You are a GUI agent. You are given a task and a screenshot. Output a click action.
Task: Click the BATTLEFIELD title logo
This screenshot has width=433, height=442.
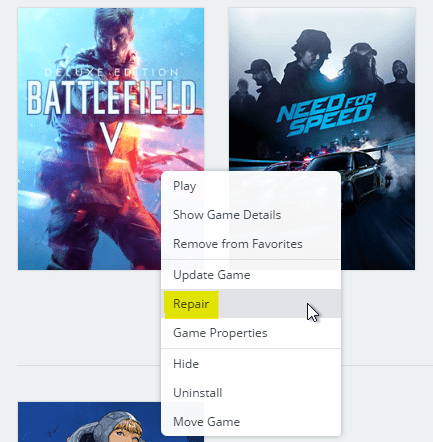click(x=111, y=97)
